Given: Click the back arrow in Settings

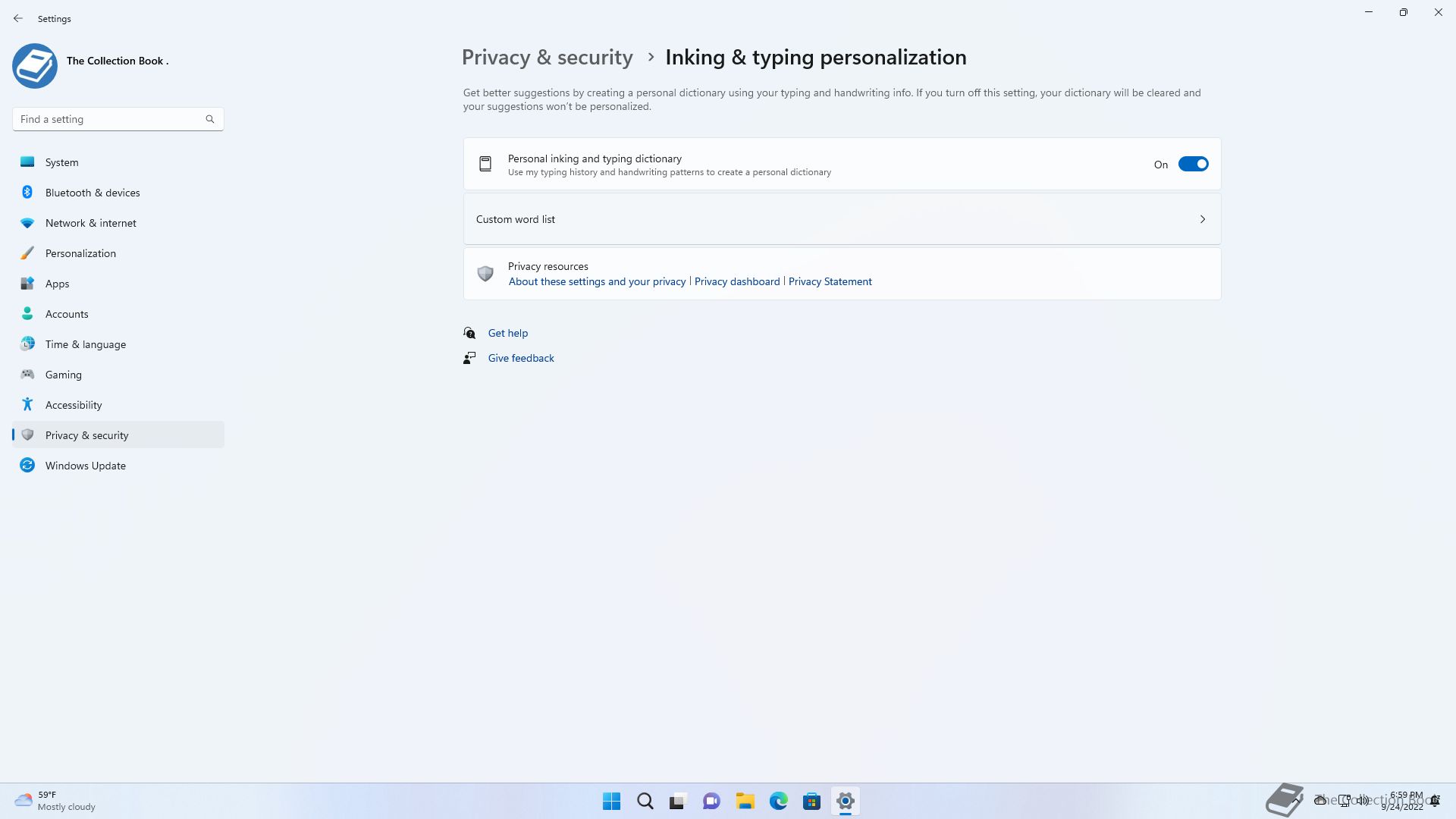Looking at the screenshot, I should 18,18.
